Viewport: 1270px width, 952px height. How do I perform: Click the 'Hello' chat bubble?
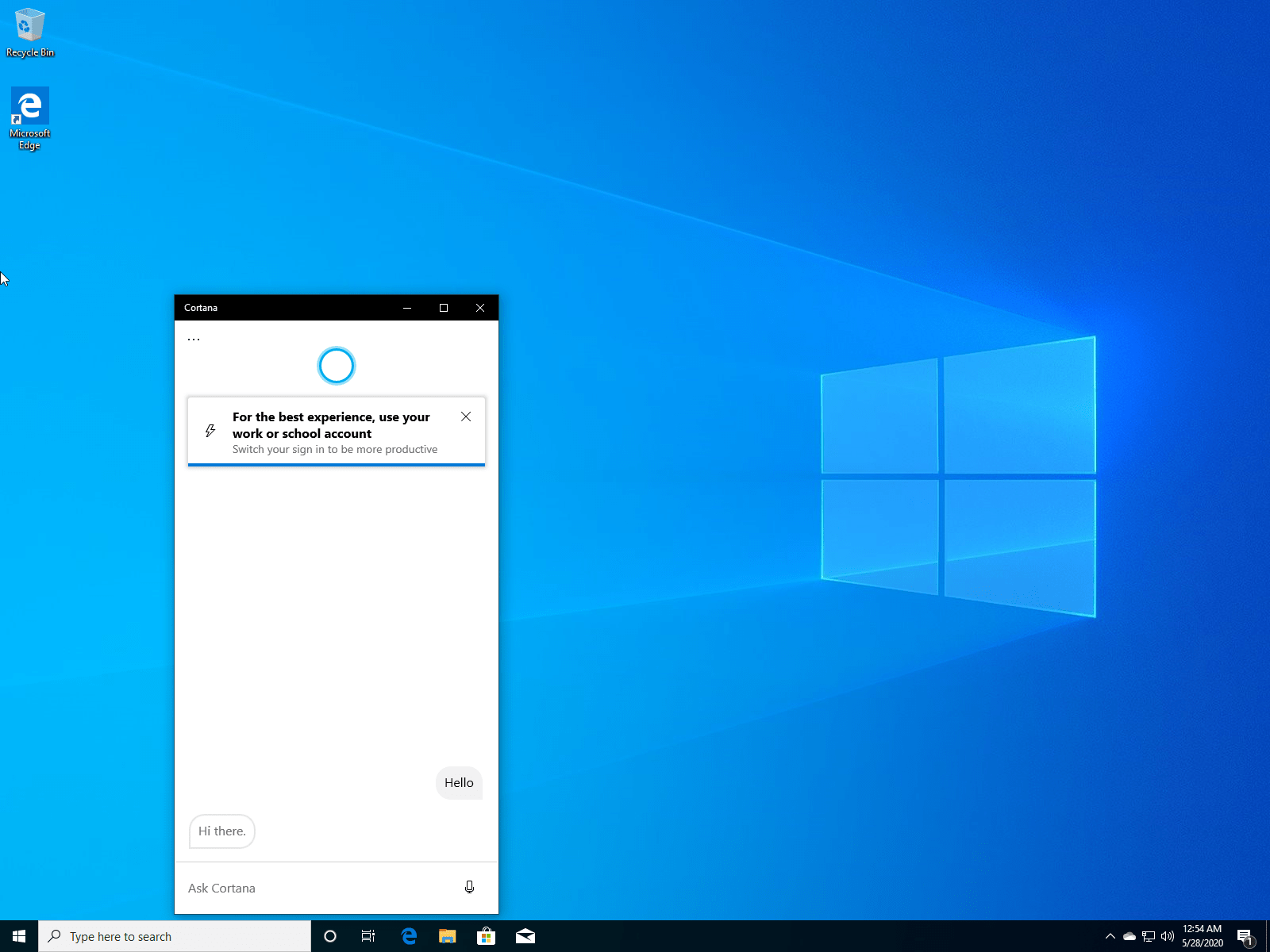tap(459, 783)
